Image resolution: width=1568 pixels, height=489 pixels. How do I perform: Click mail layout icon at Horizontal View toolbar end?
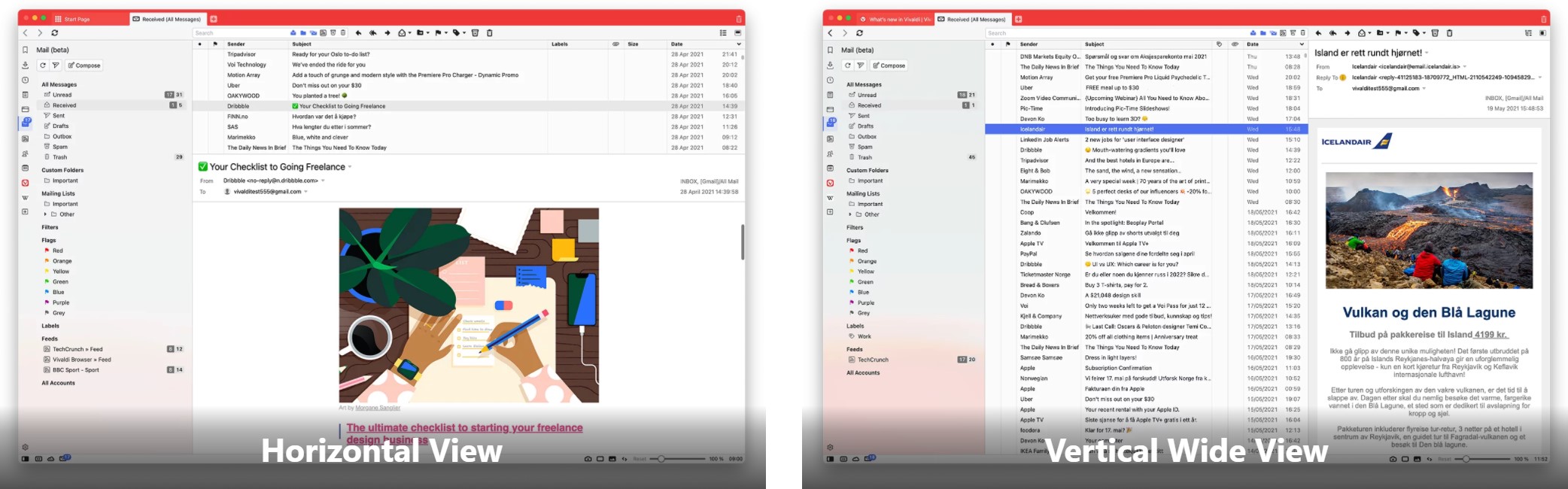737,33
